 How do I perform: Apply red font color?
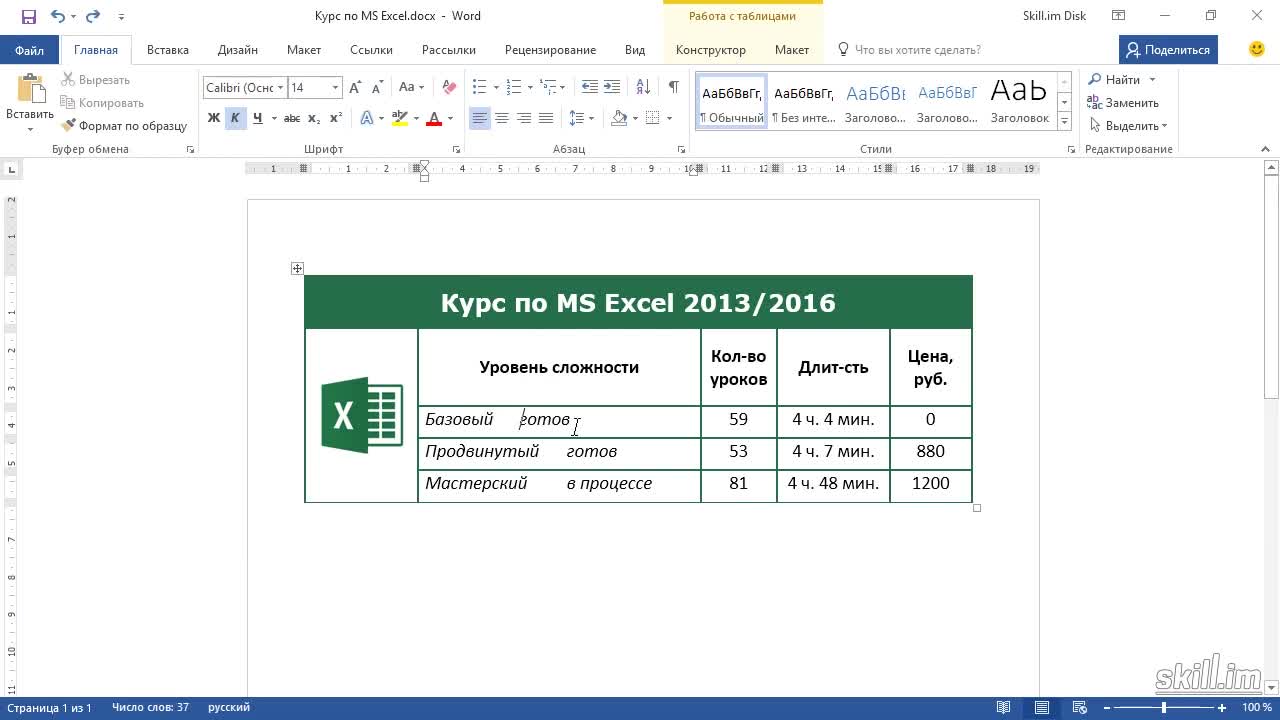[x=434, y=118]
